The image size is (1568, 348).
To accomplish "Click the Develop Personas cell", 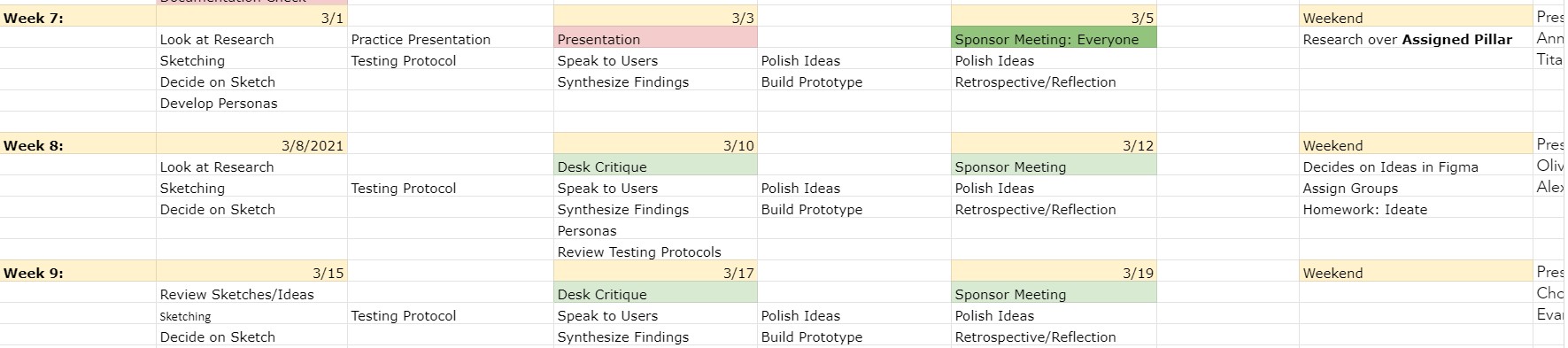I will coord(251,103).
